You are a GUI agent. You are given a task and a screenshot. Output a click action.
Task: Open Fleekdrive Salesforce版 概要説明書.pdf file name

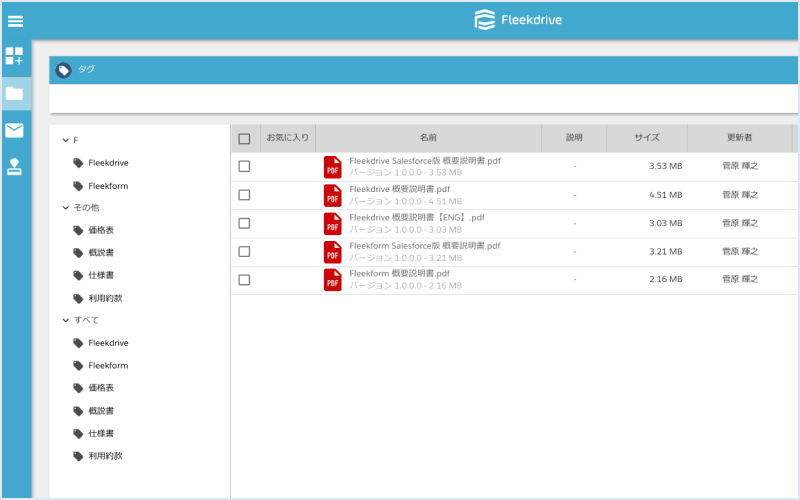tap(425, 161)
